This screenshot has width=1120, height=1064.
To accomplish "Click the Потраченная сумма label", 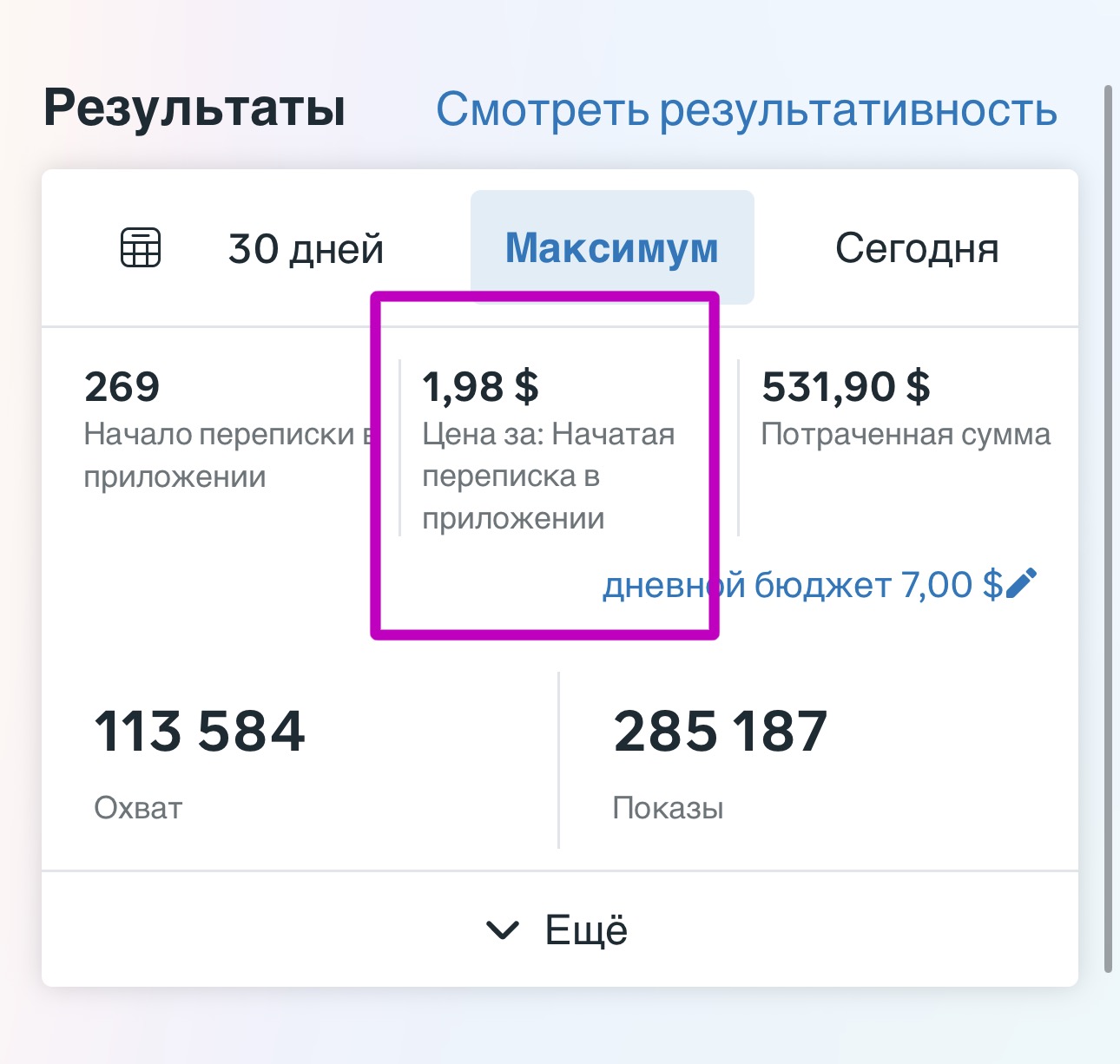I will 906,434.
